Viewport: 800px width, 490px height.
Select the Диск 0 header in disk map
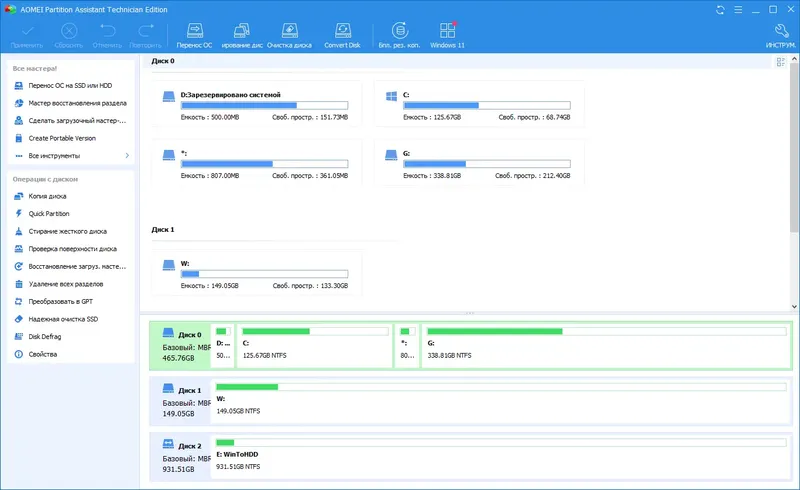pyautogui.click(x=181, y=346)
